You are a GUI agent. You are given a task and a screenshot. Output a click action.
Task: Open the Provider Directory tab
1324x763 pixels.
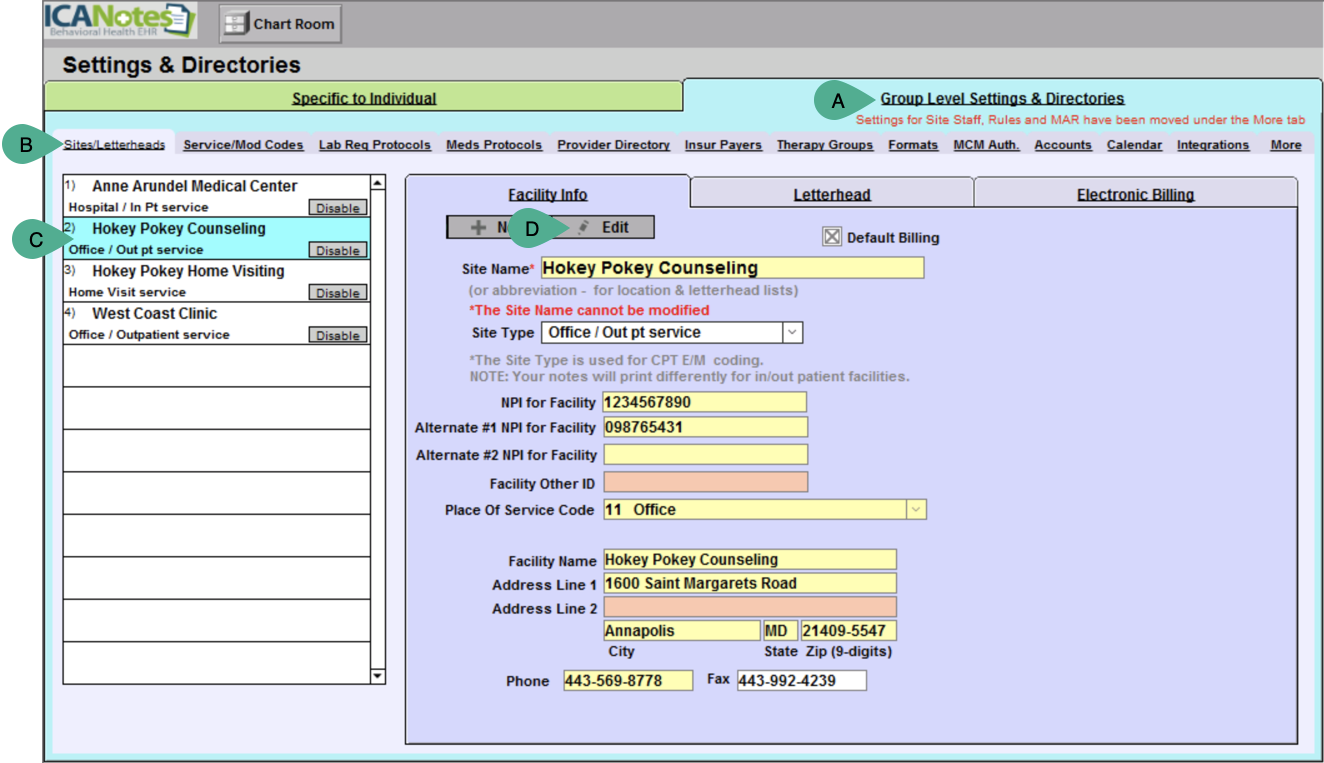(x=613, y=145)
